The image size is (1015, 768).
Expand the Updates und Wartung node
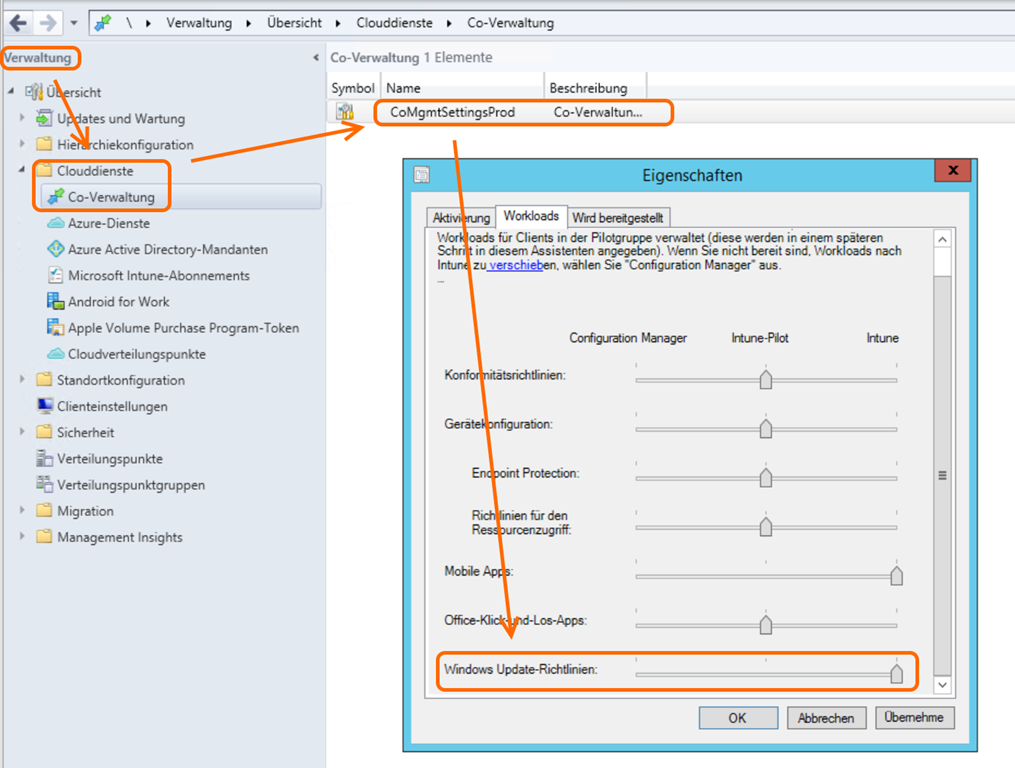point(23,118)
